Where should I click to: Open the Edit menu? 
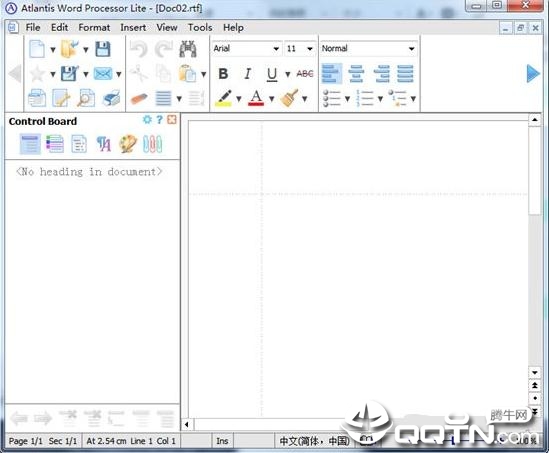[60, 27]
